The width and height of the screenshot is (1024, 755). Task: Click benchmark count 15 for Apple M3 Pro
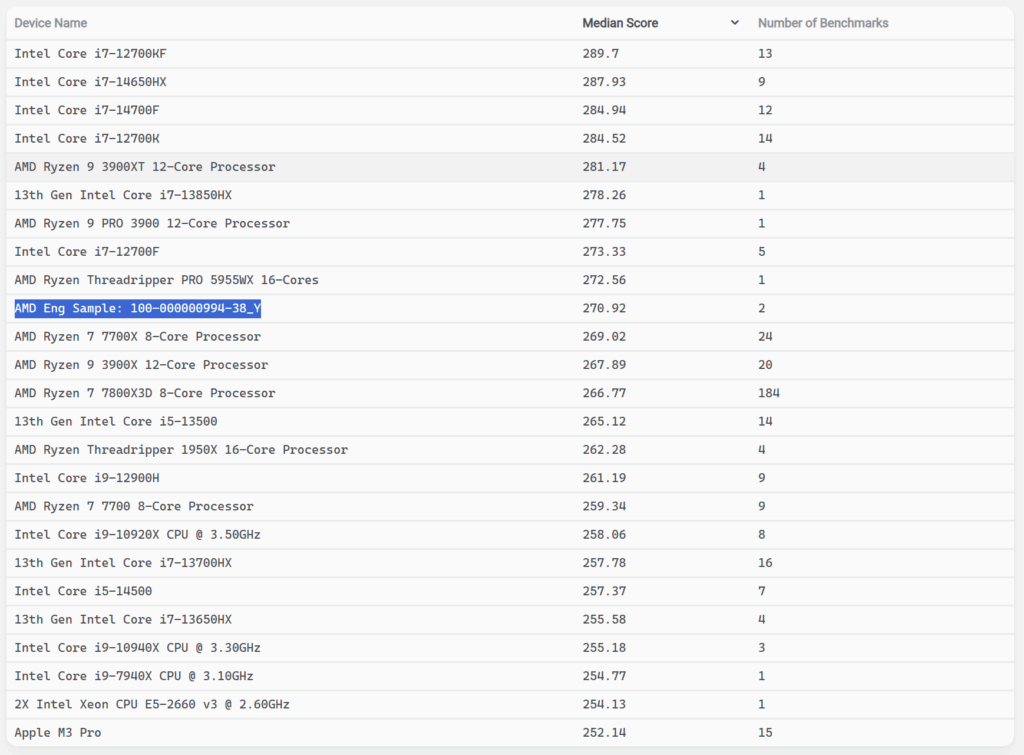pyautogui.click(x=765, y=733)
